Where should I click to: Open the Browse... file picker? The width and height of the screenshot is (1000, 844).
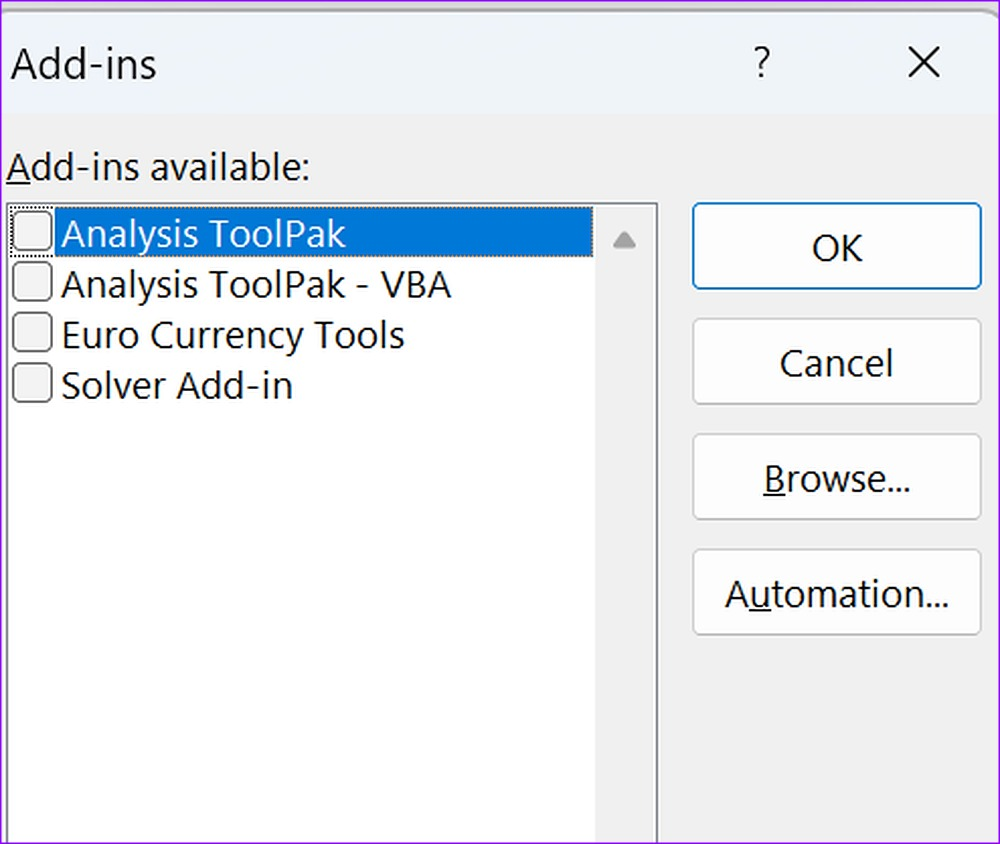point(837,477)
